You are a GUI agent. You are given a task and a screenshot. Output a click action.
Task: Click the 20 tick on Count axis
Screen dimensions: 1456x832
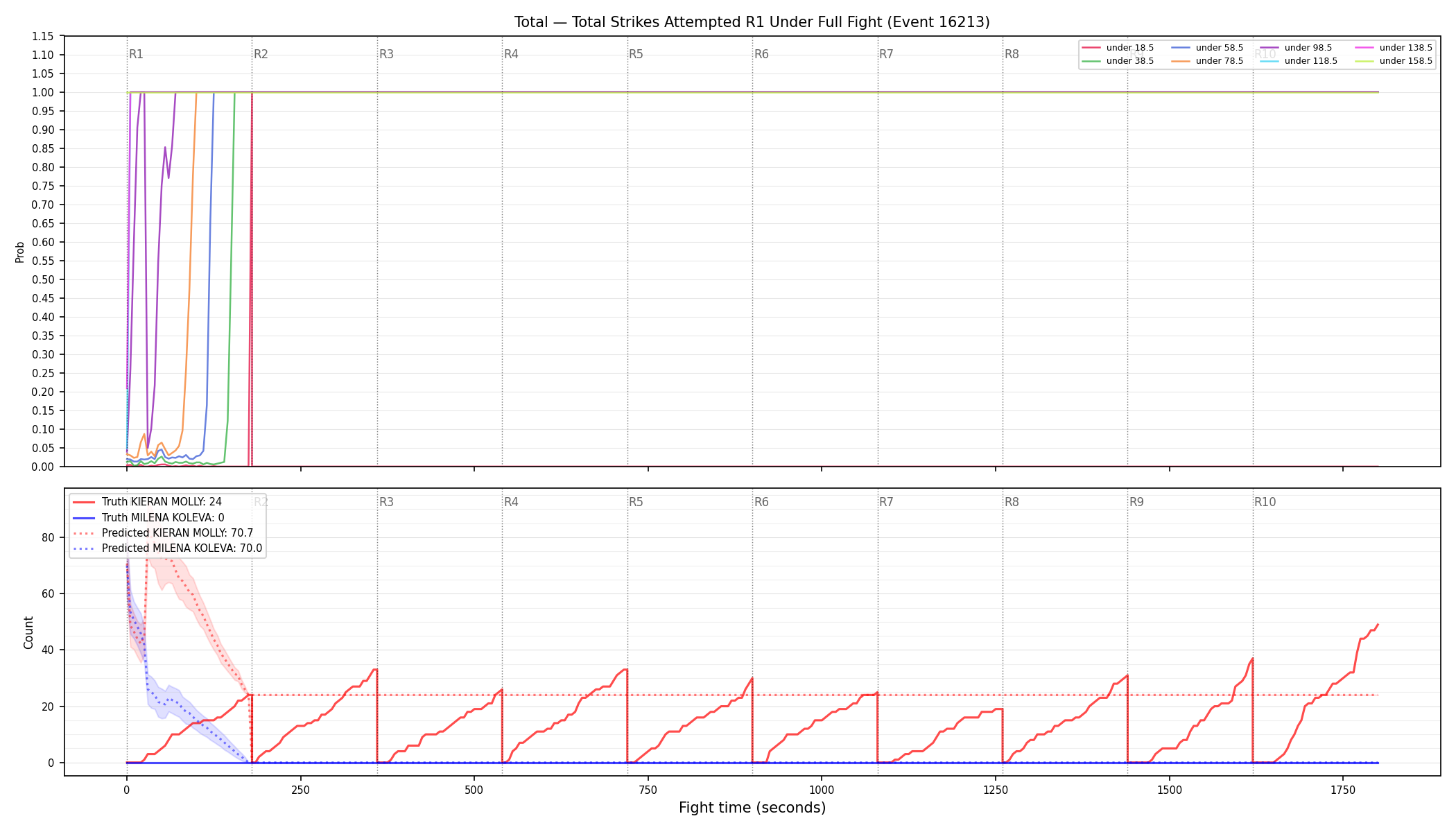tap(49, 707)
